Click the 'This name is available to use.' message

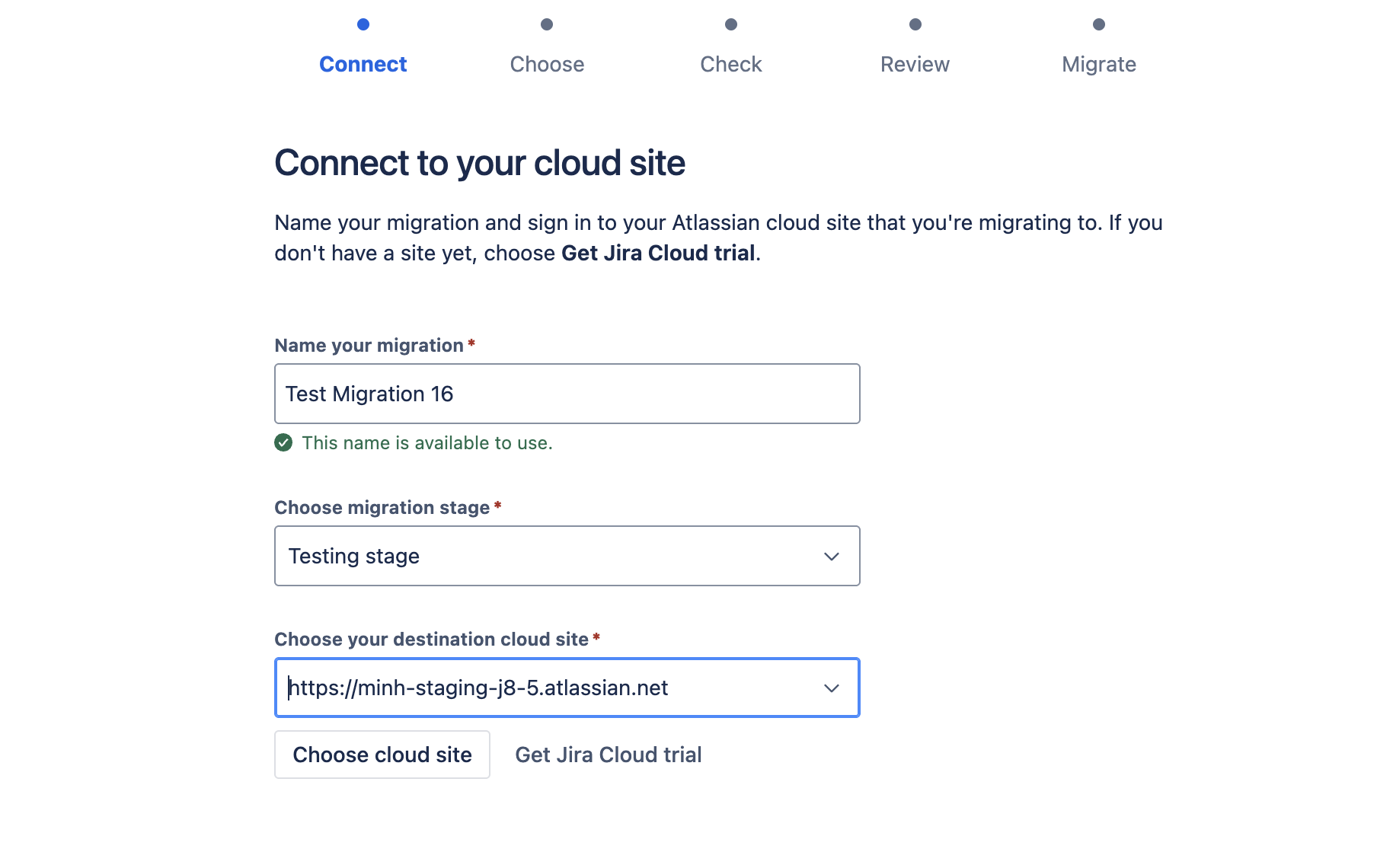point(427,443)
